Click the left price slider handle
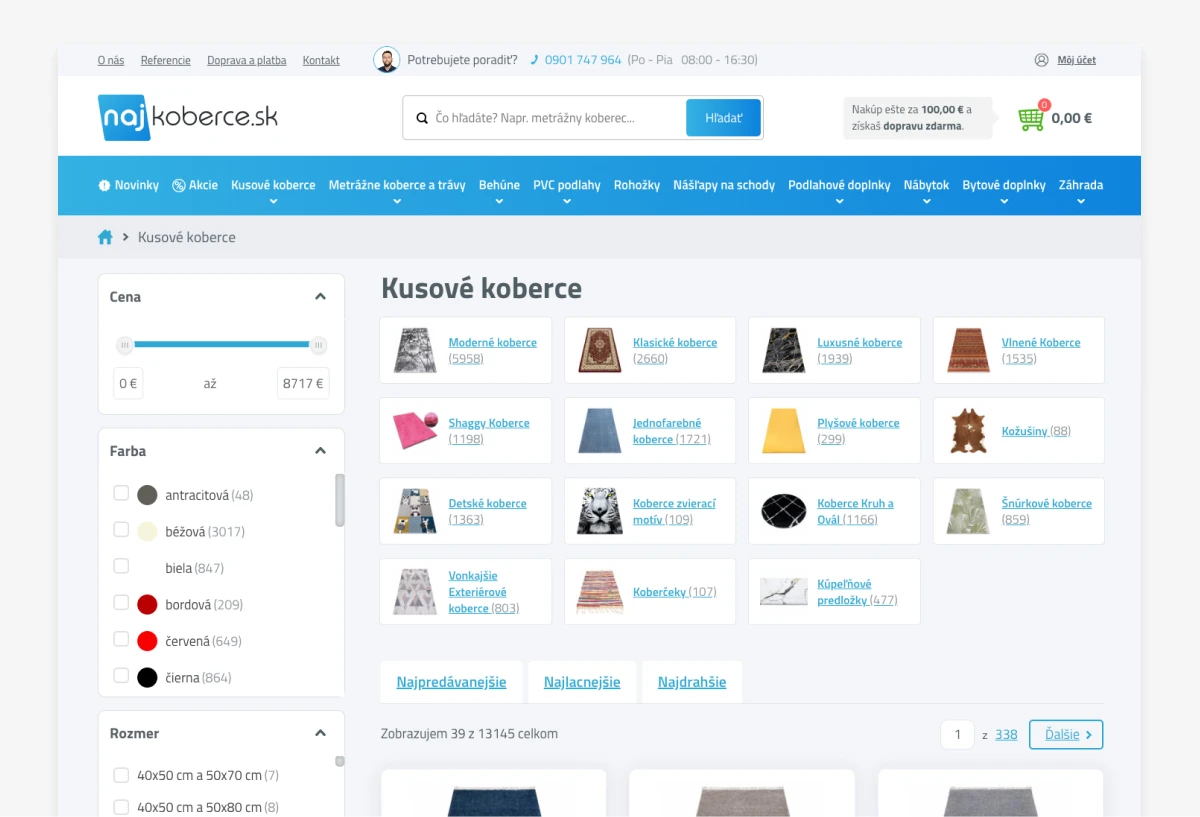1200x817 pixels. [x=125, y=346]
